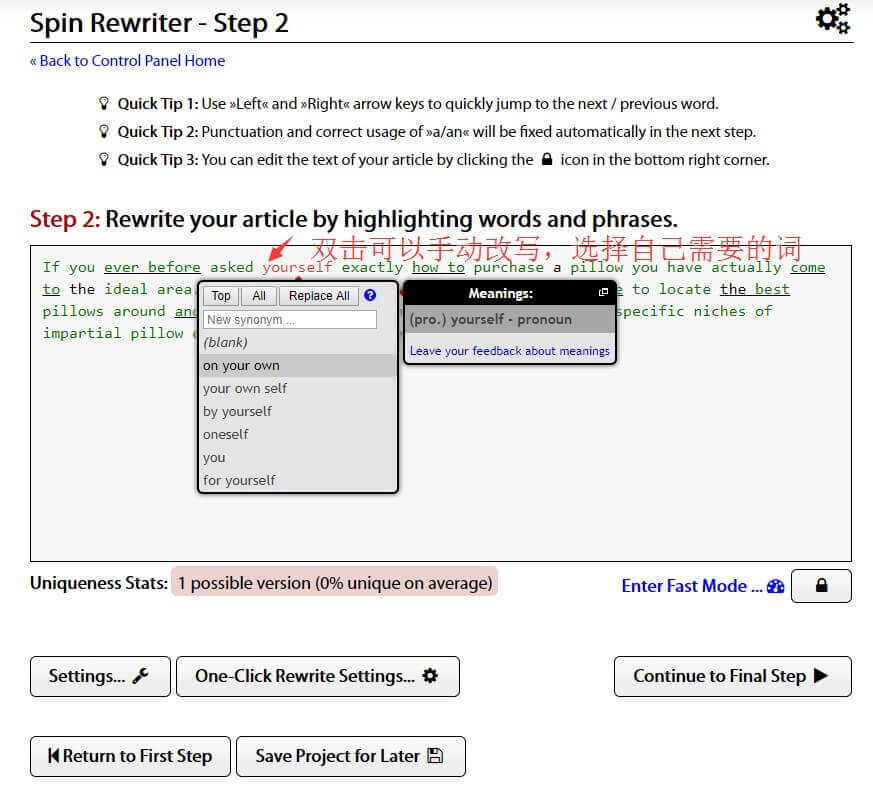Click the word 'ideal' in article
The image size is (873, 788).
pos(126,289)
